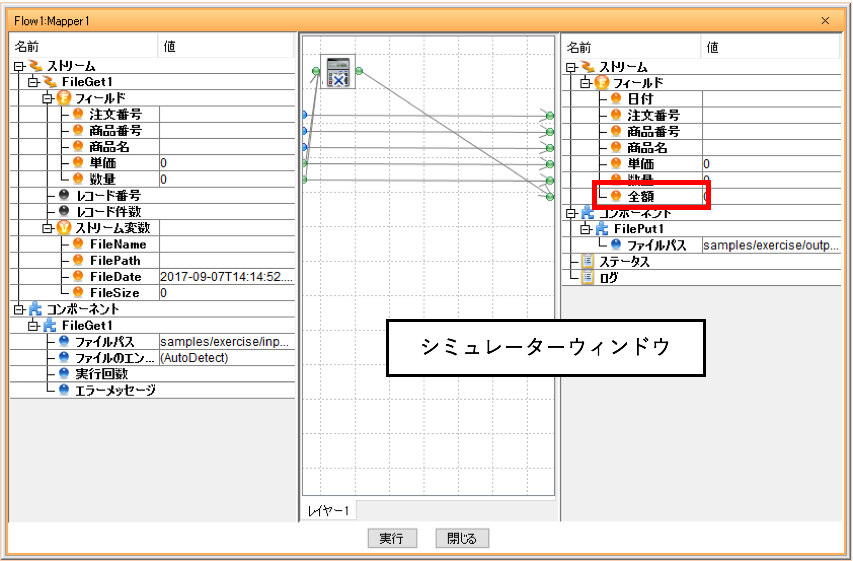Select the value samples/exercise/outp...

(771, 245)
